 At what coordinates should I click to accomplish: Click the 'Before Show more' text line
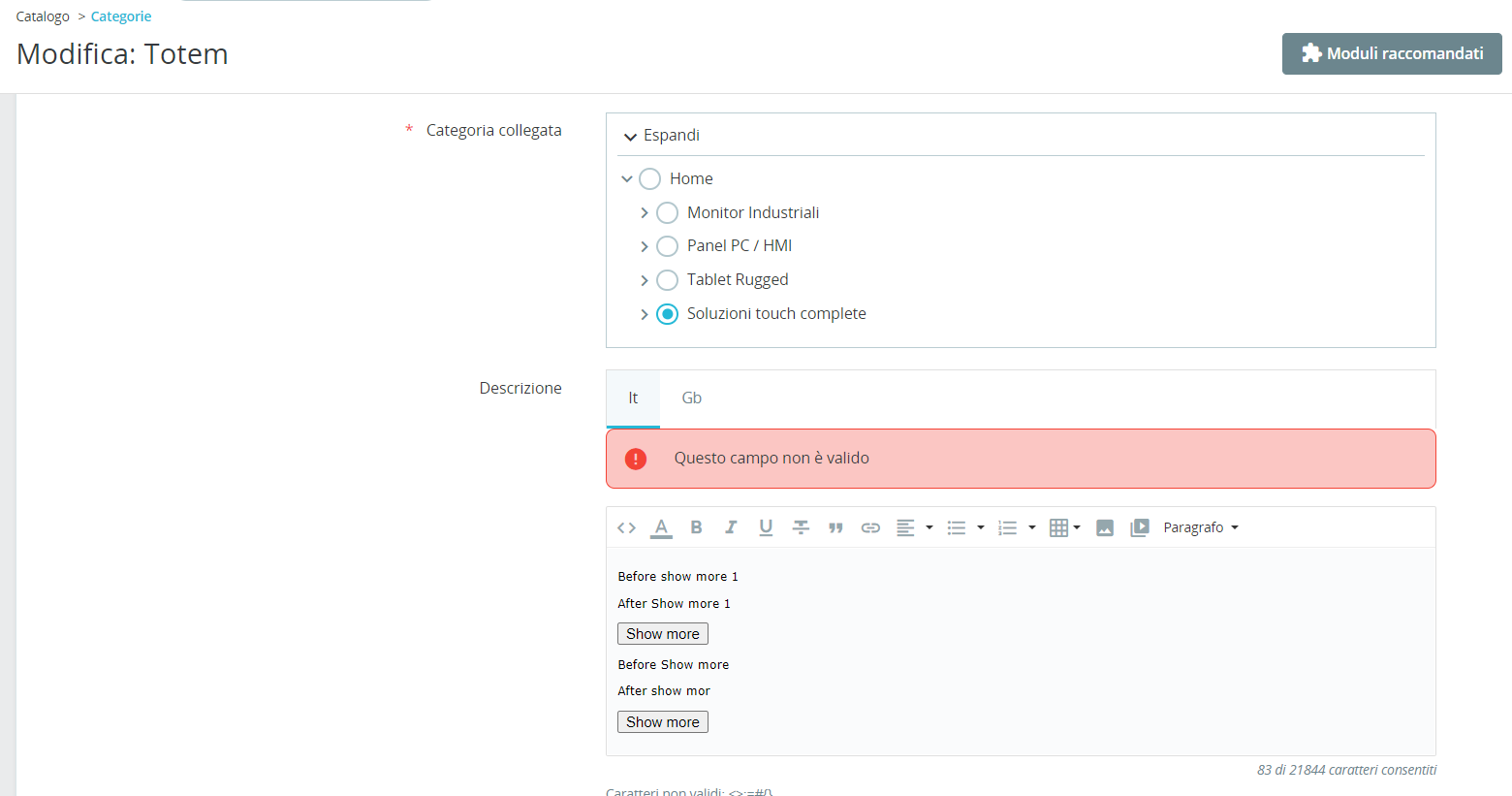(674, 665)
